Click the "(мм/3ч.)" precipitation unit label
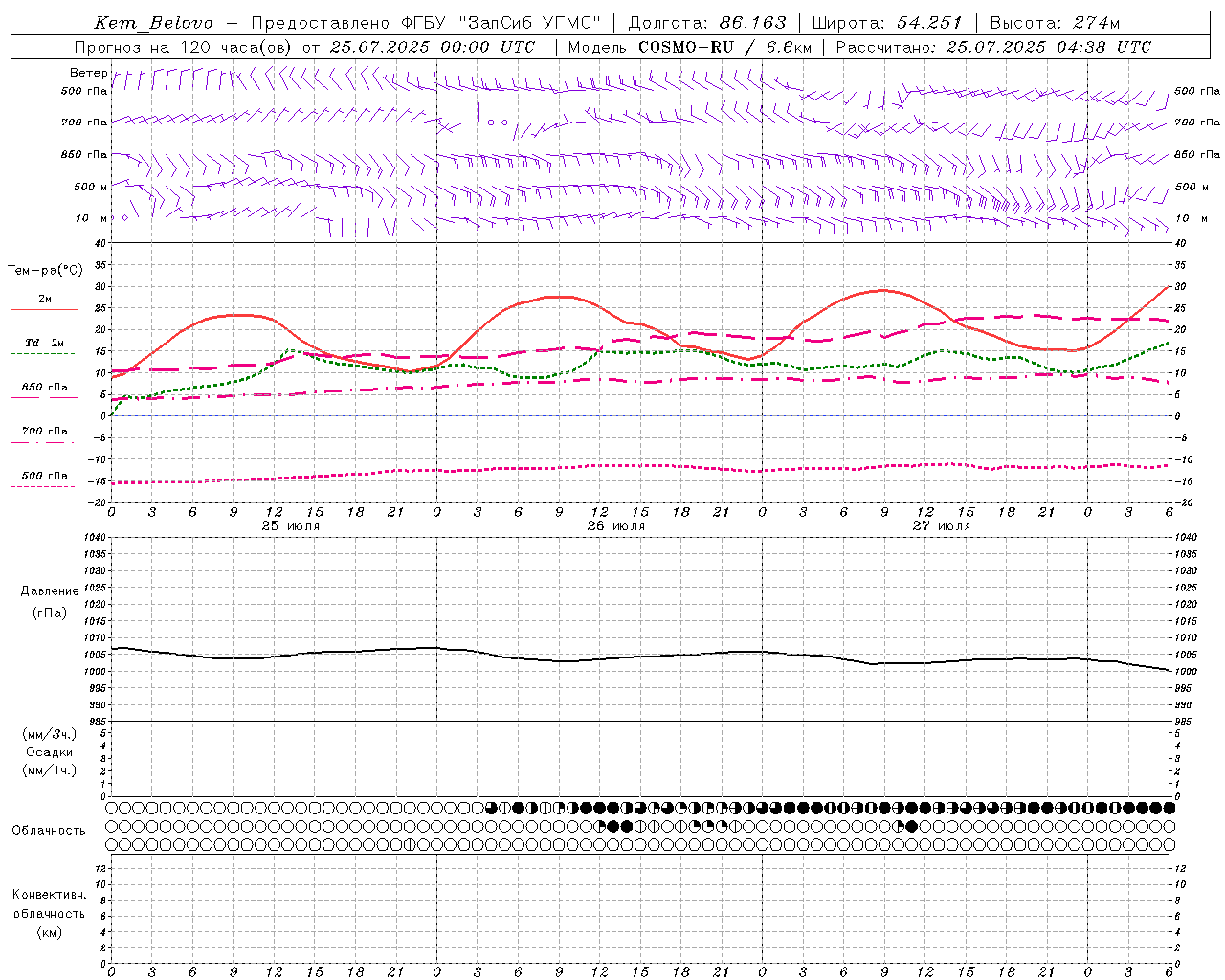1225x980 pixels. point(50,734)
